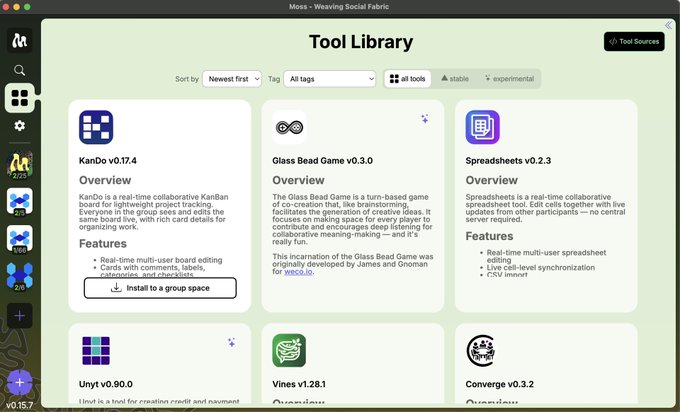680x412 pixels.
Task: Click the purple round plus button
Action: click(20, 383)
